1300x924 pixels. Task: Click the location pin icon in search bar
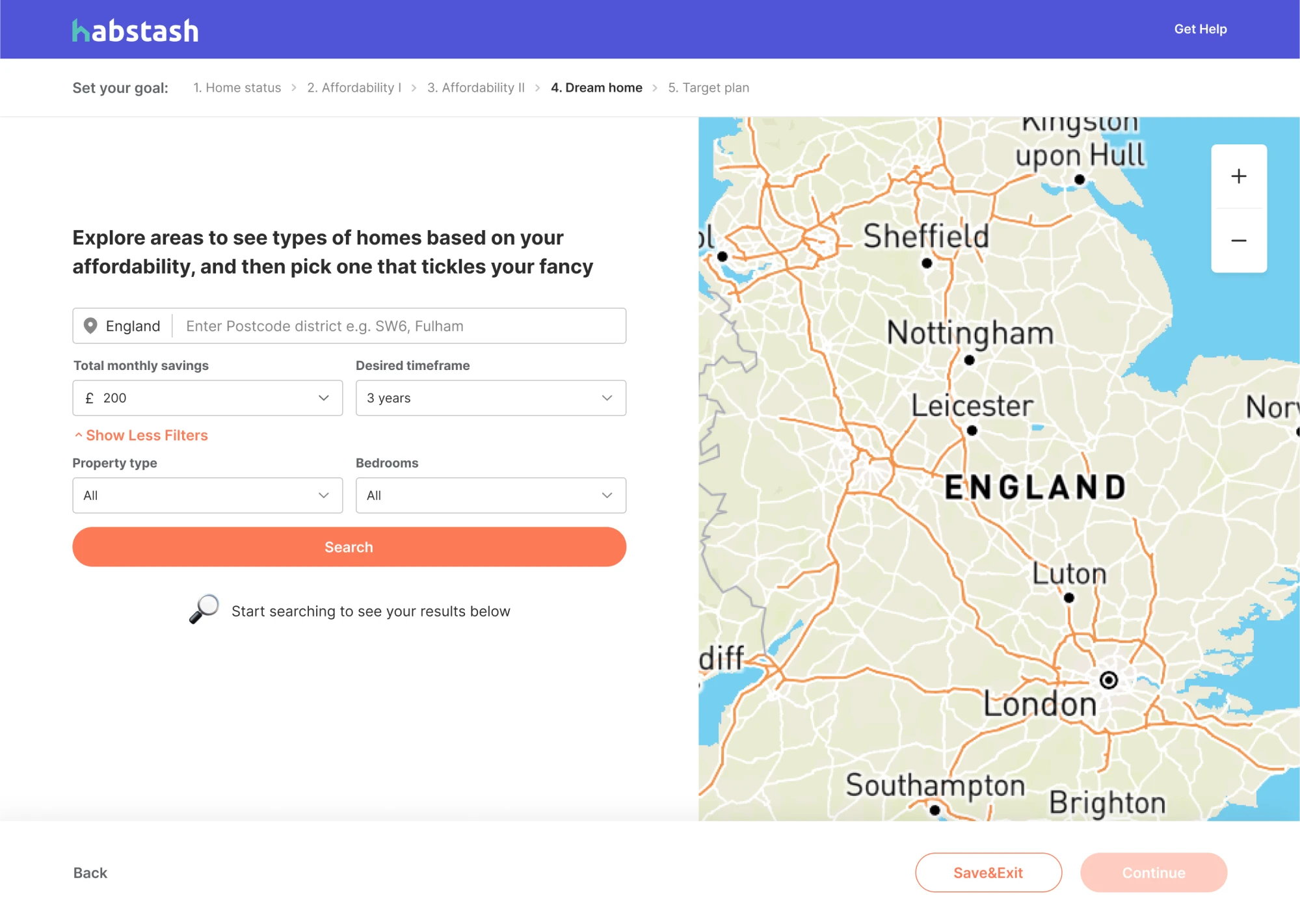[x=91, y=326]
